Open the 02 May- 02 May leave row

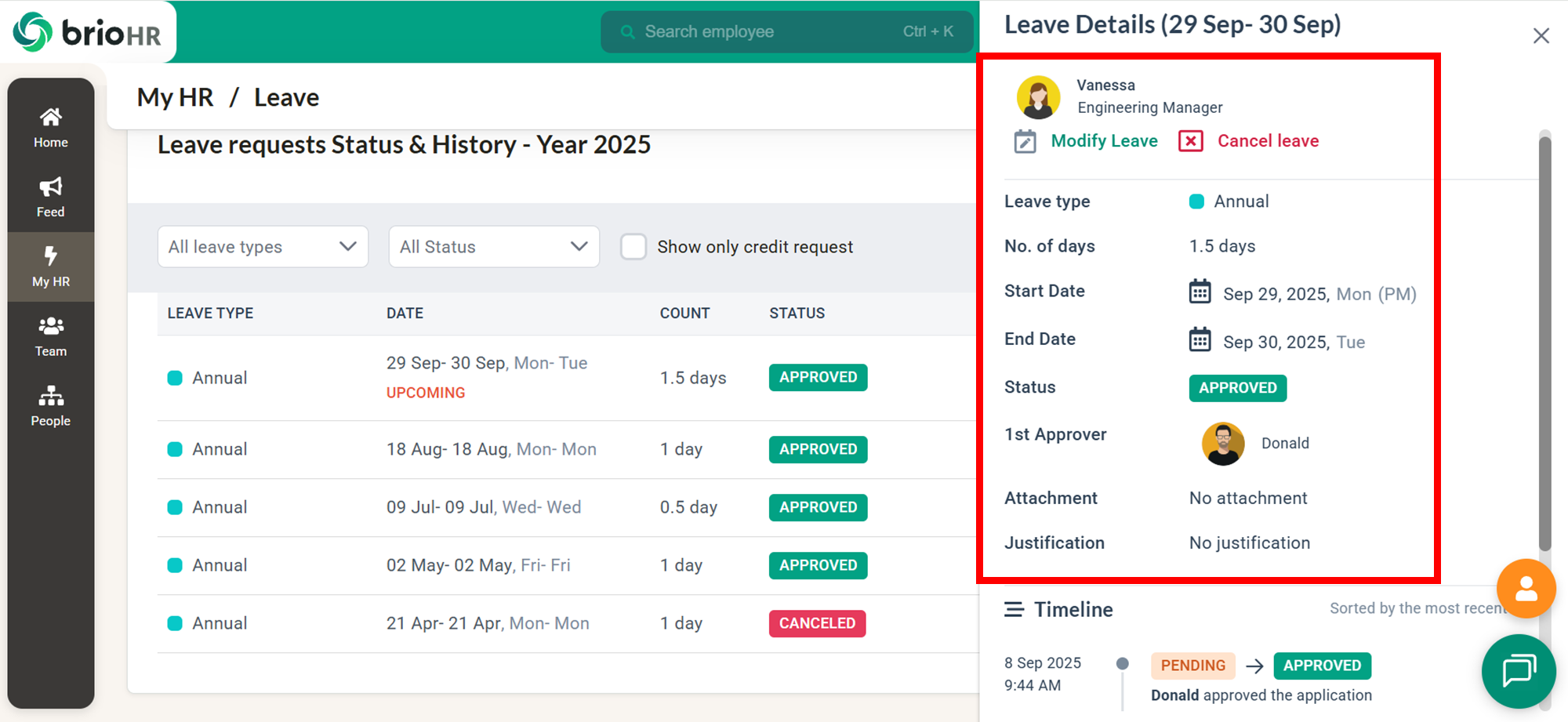point(568,565)
